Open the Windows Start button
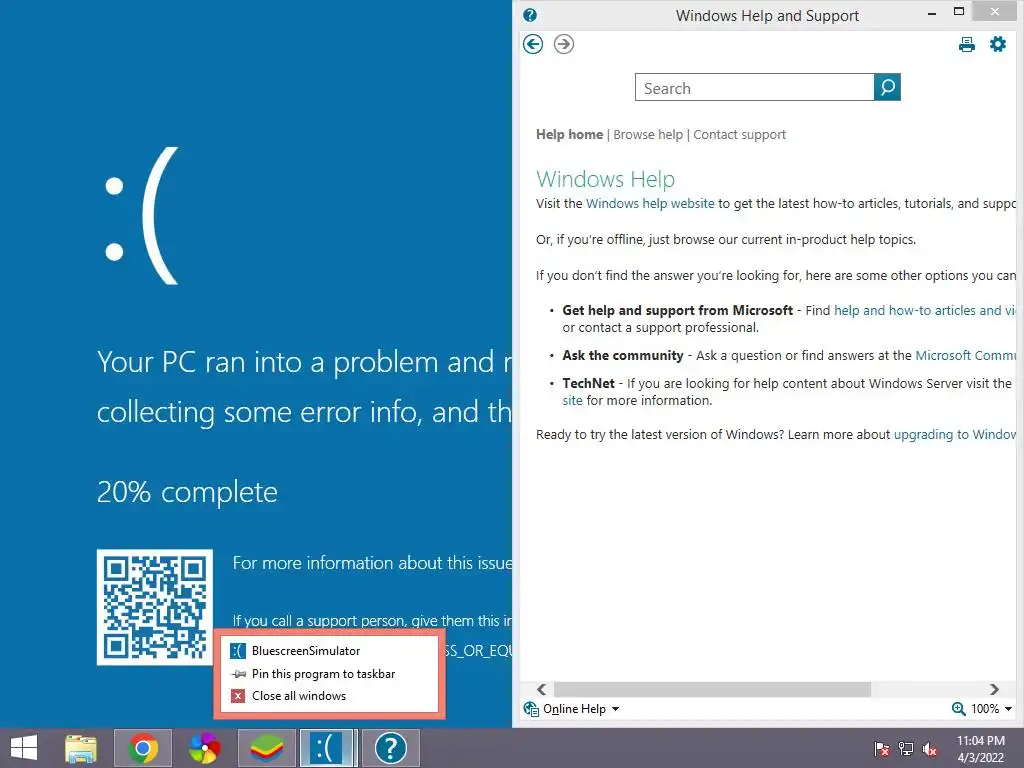The height and width of the screenshot is (768, 1024). (24, 748)
